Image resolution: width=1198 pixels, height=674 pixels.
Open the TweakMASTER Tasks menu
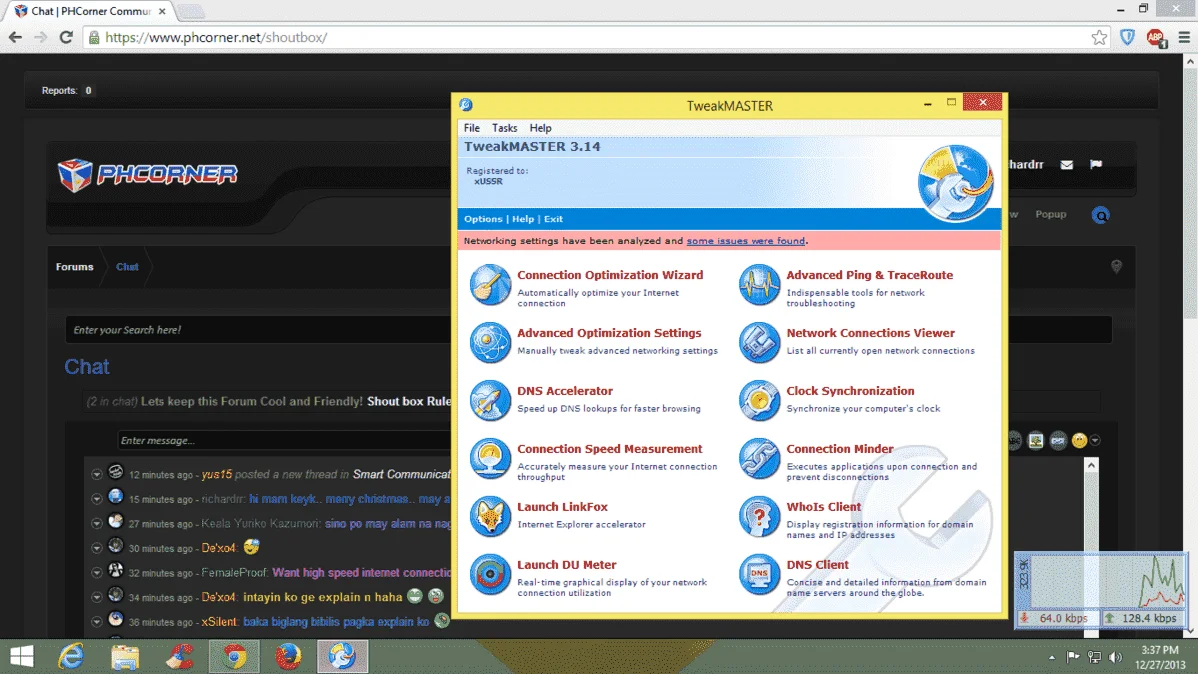[x=504, y=128]
